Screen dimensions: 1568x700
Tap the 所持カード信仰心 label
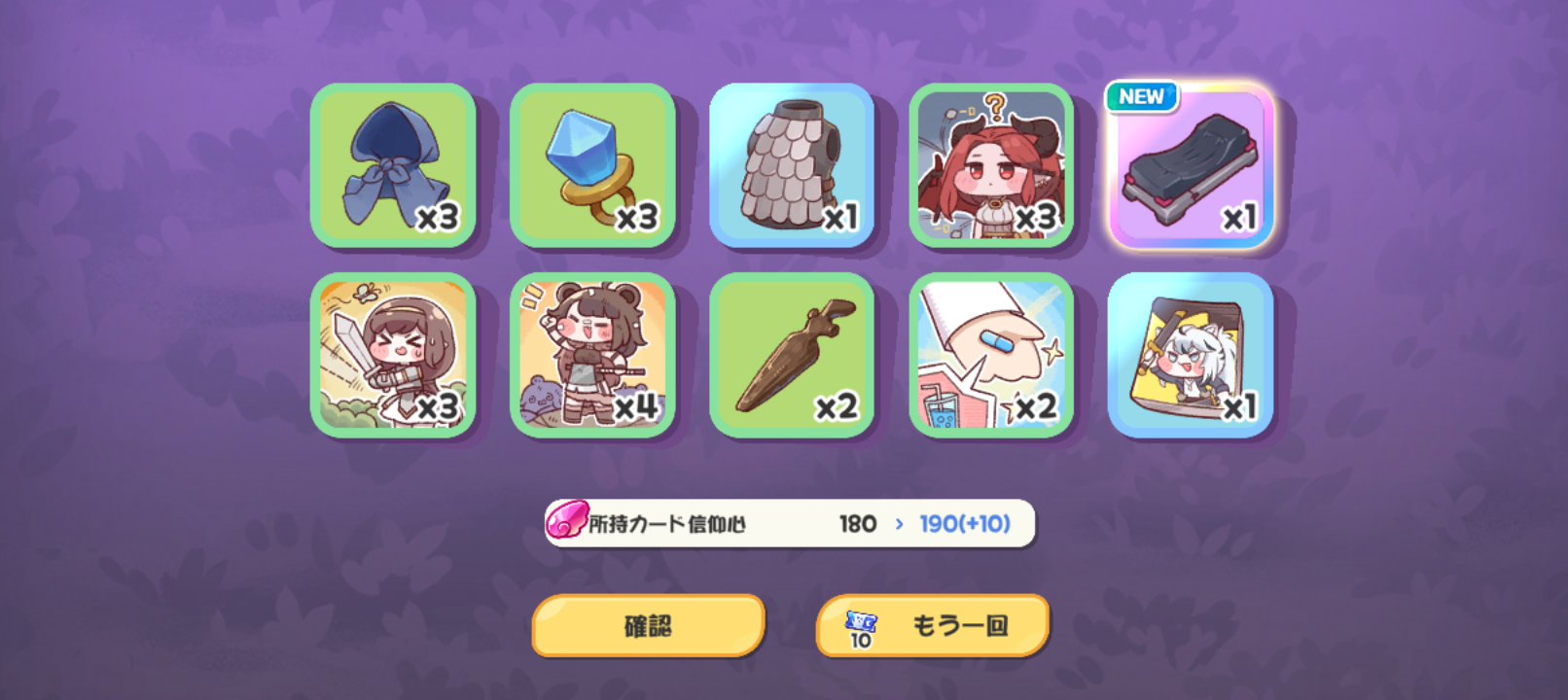(667, 524)
